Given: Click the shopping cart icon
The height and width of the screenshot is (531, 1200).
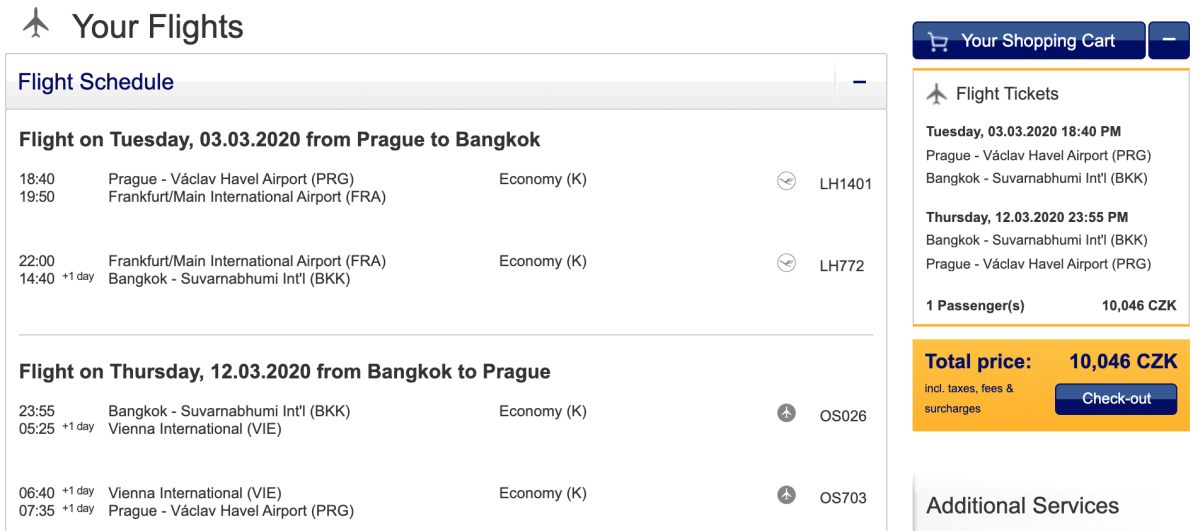Looking at the screenshot, I should [938, 42].
